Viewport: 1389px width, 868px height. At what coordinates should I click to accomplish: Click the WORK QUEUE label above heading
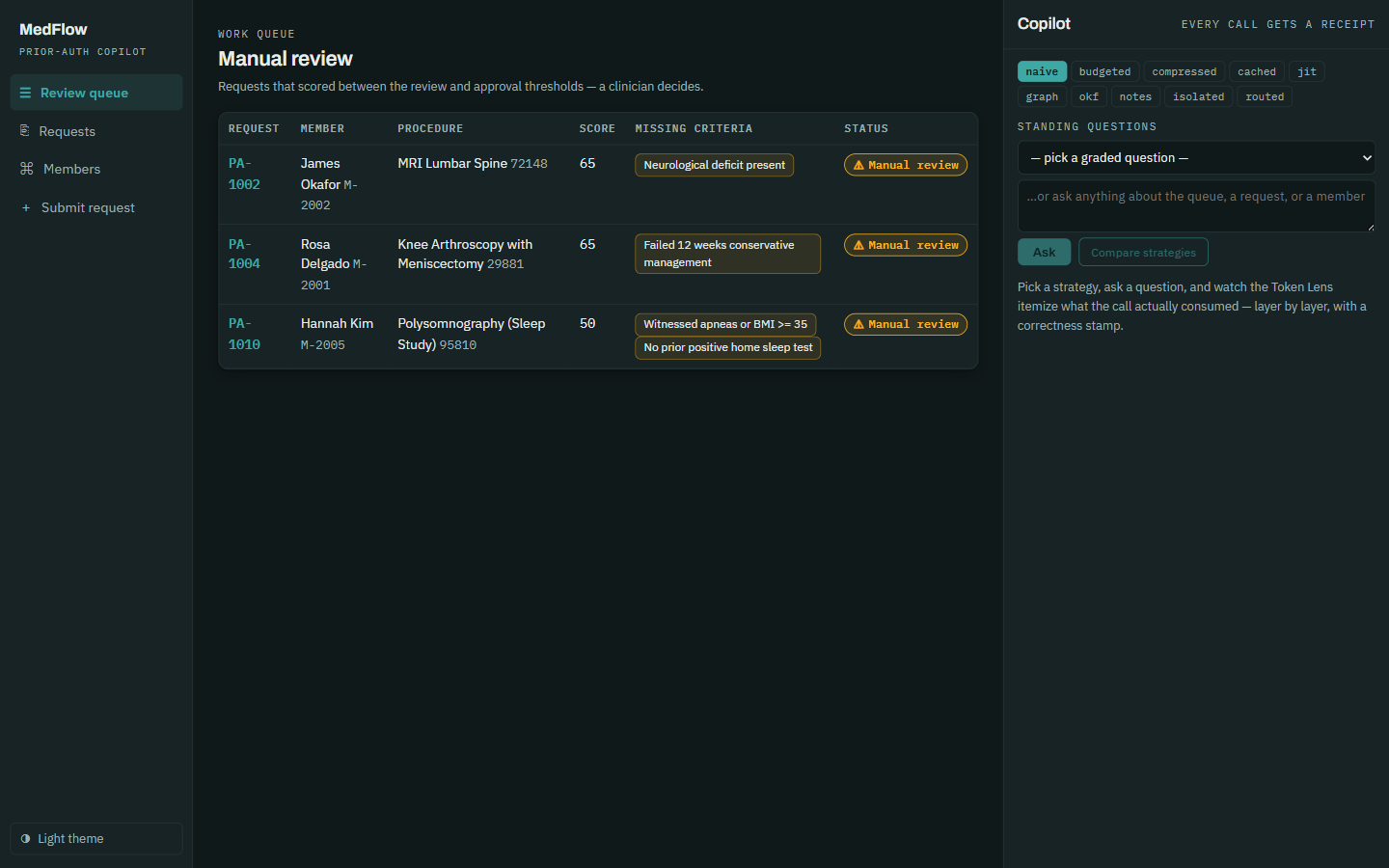coord(257,34)
